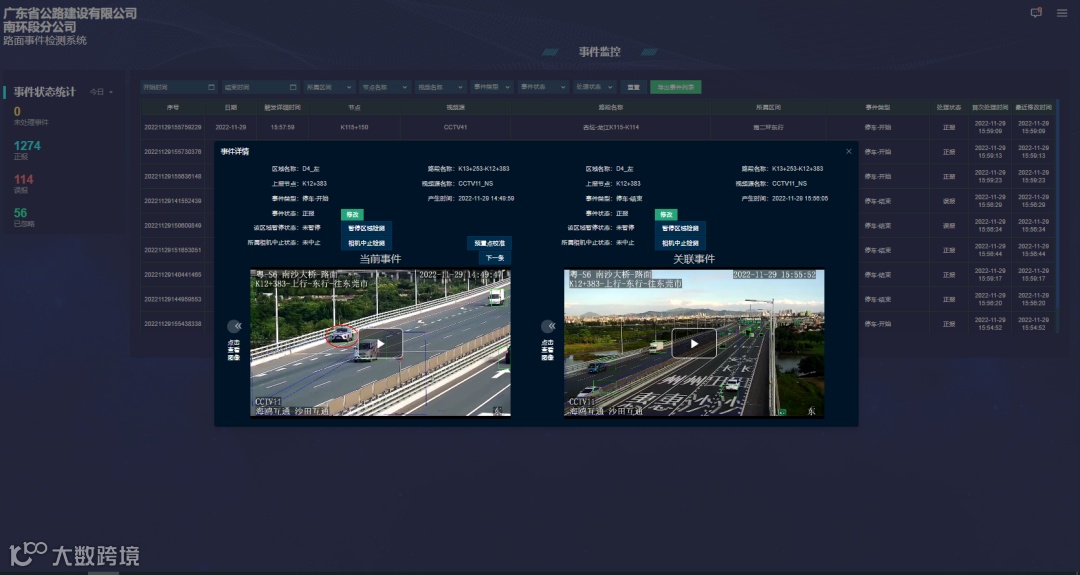Click the double-chevron arrow beside related event video
The width and height of the screenshot is (1080, 575).
pos(551,326)
